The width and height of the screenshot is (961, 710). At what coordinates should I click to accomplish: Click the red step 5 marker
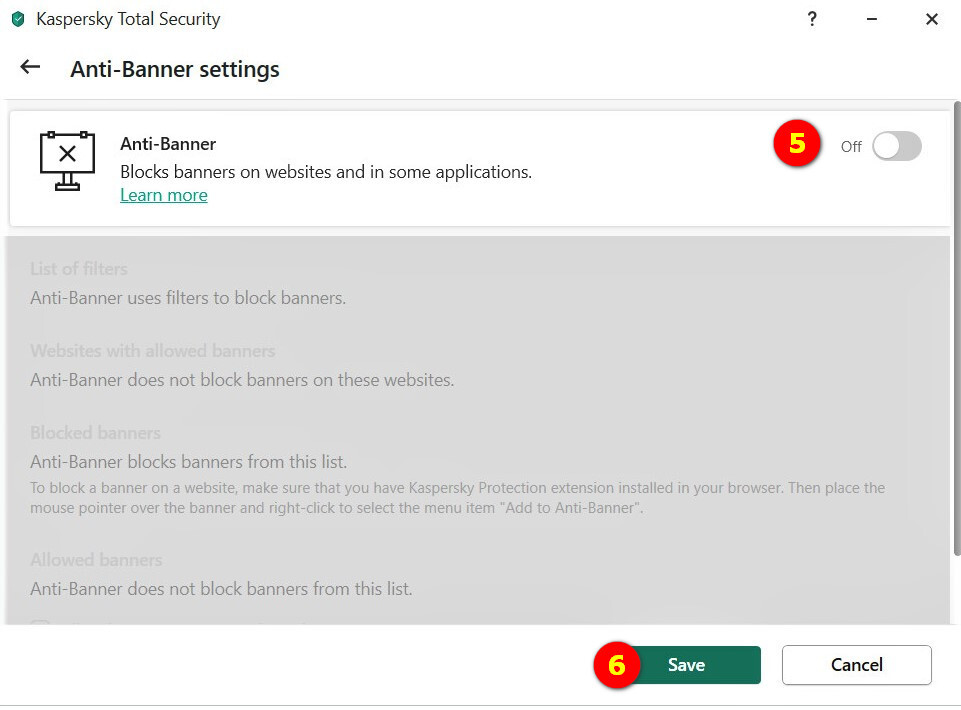[796, 144]
